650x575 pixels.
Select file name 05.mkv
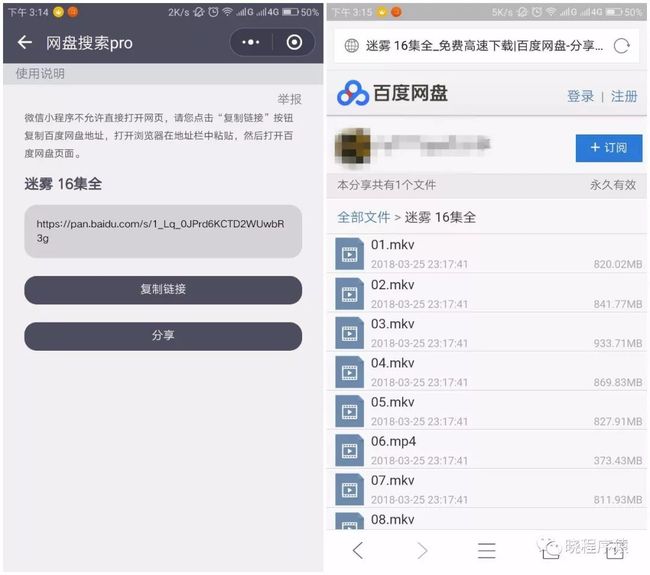click(393, 402)
